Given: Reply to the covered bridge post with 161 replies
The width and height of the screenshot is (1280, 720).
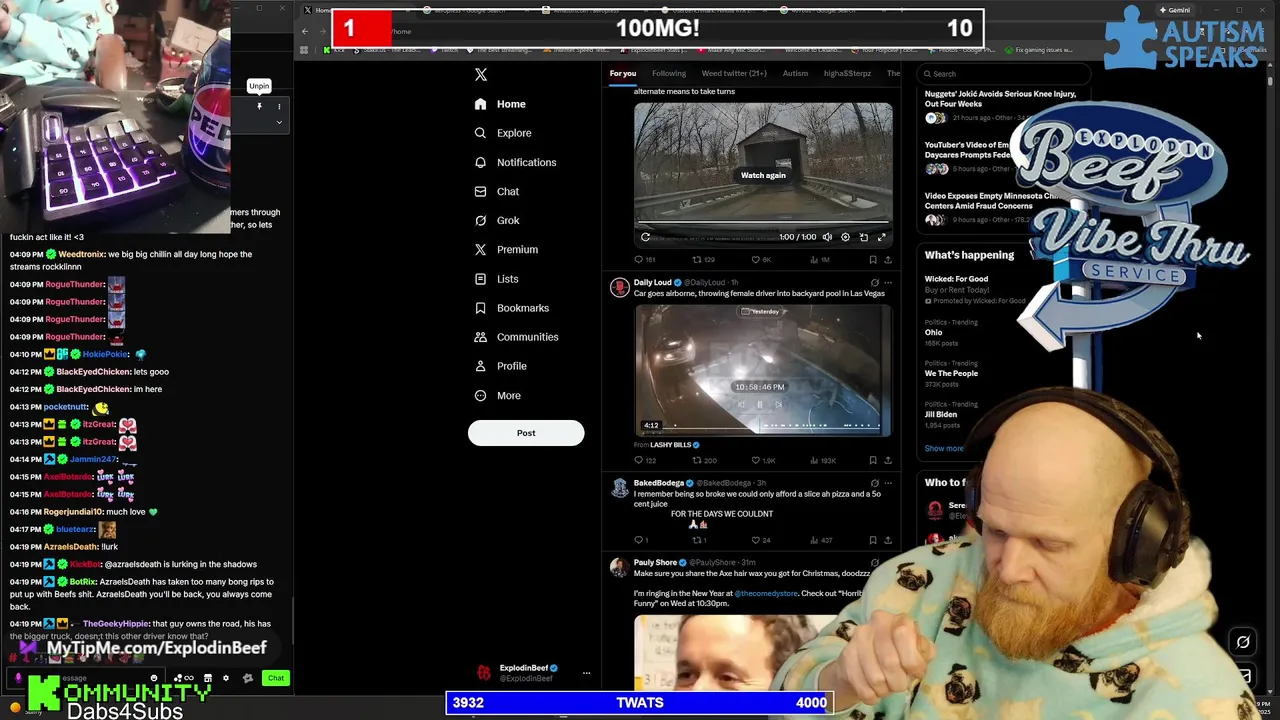Looking at the screenshot, I should [x=645, y=260].
